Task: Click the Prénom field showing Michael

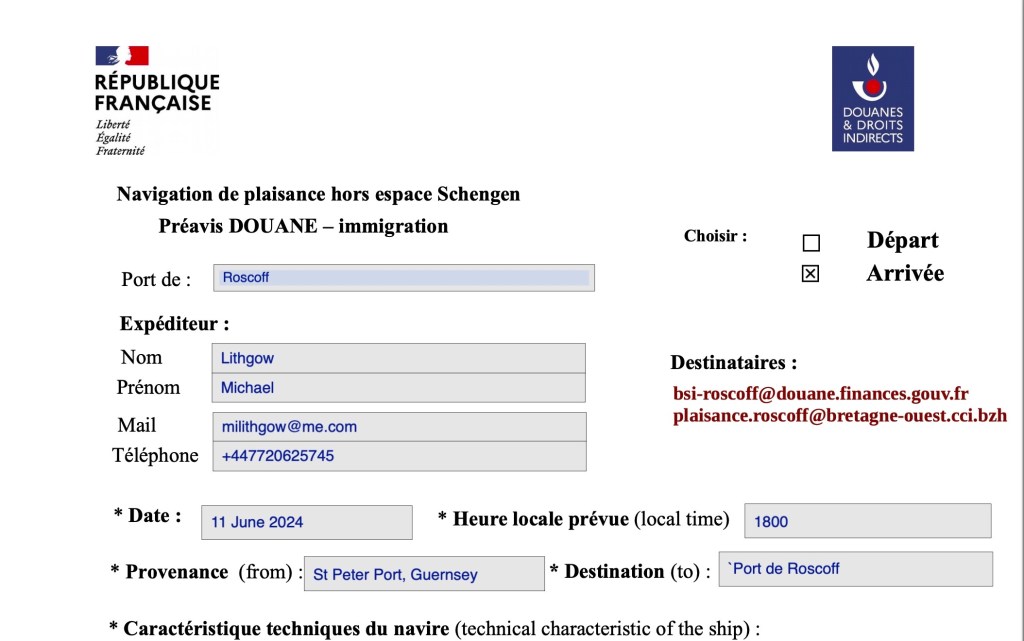Action: point(399,388)
